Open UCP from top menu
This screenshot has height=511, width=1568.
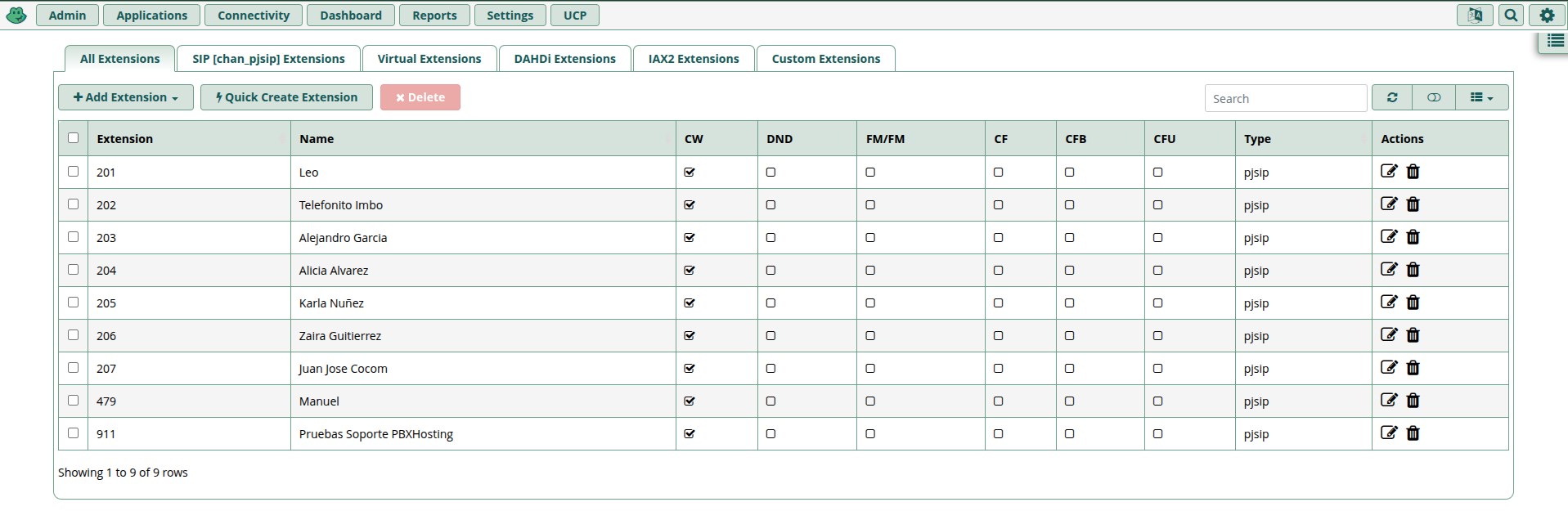pyautogui.click(x=575, y=15)
